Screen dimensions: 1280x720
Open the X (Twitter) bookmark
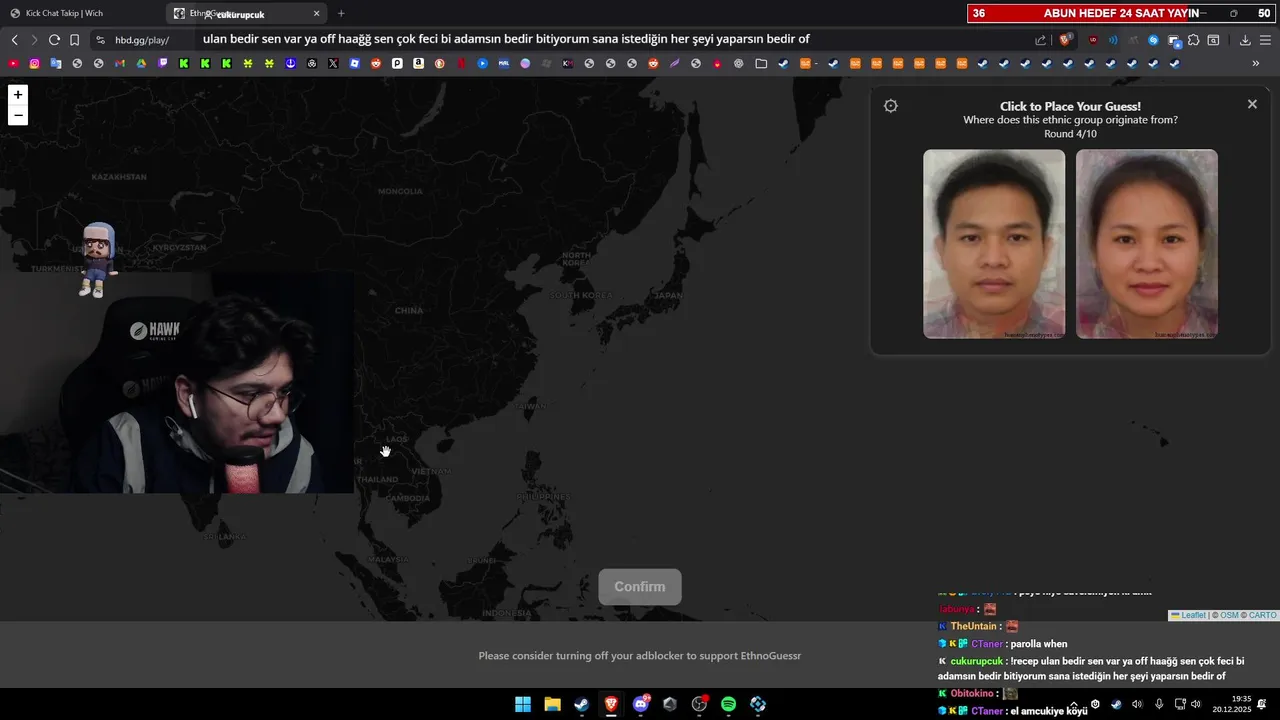coord(333,63)
